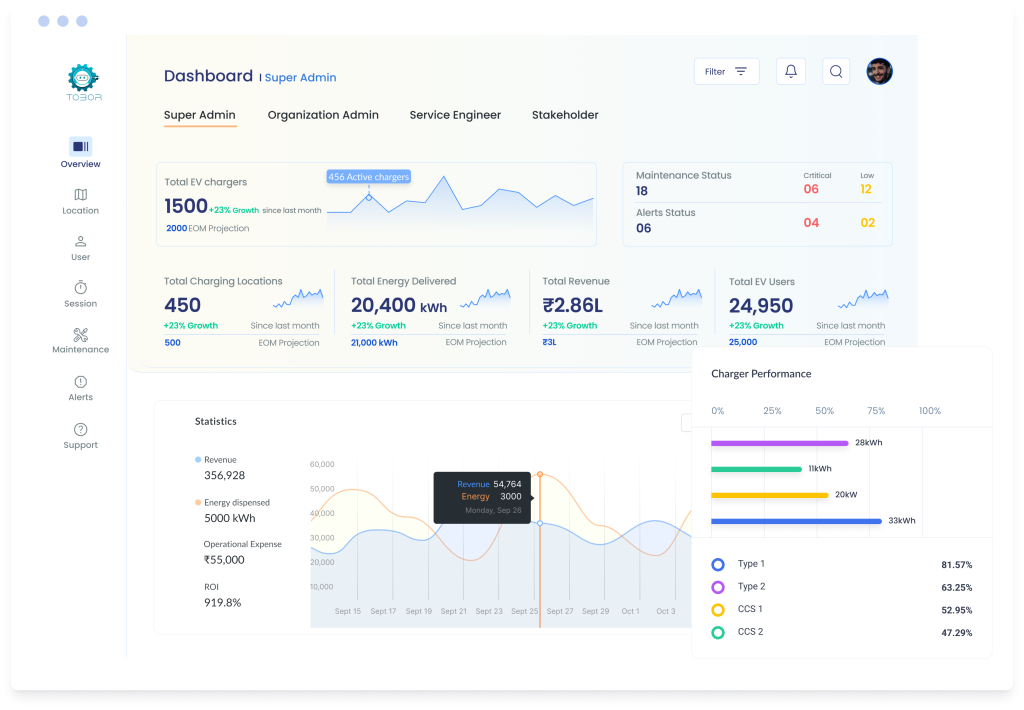Click the CCS 2 percentage 47.29%
This screenshot has width=1024, height=710.
[x=957, y=633]
